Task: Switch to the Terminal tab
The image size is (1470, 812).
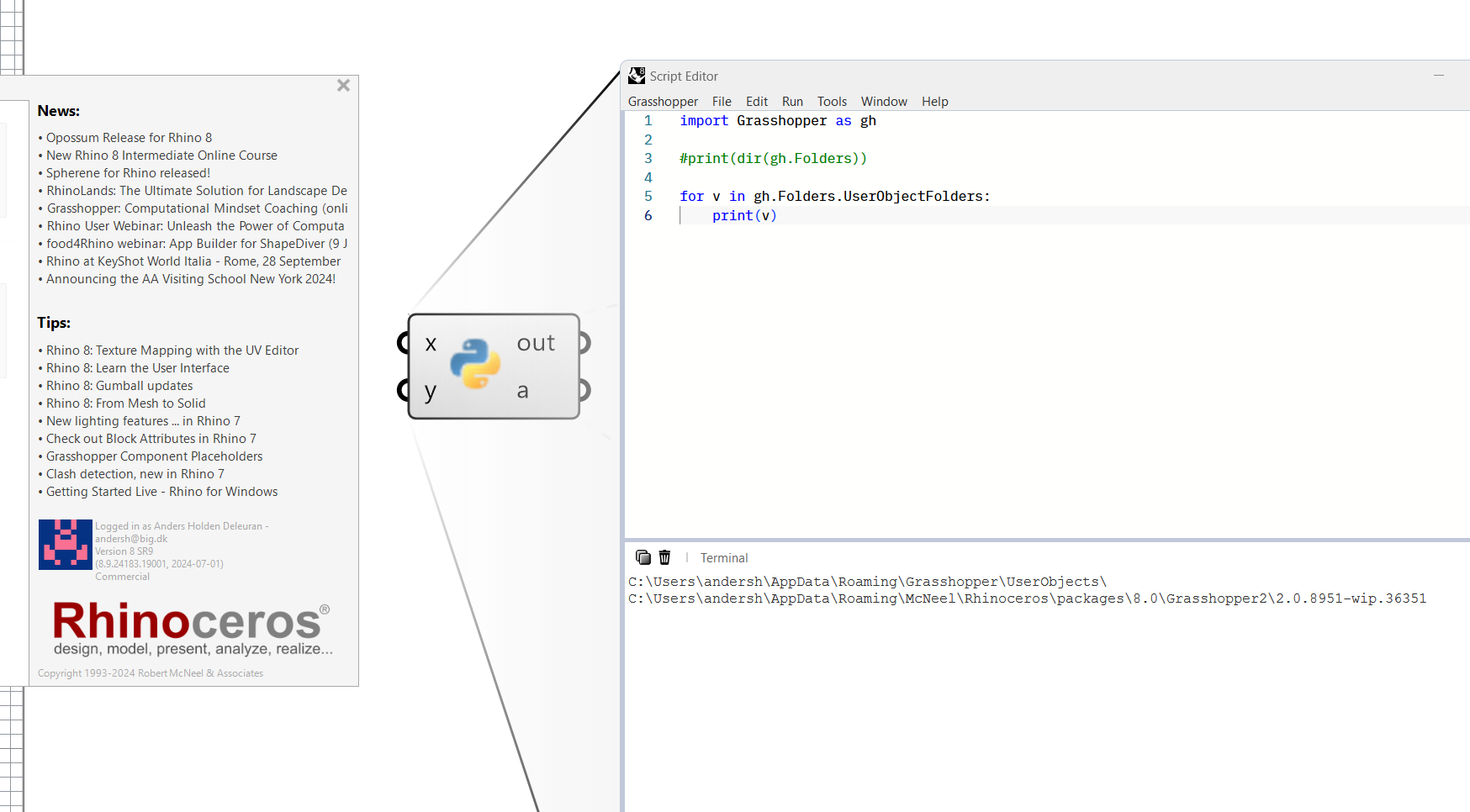Action: point(723,557)
